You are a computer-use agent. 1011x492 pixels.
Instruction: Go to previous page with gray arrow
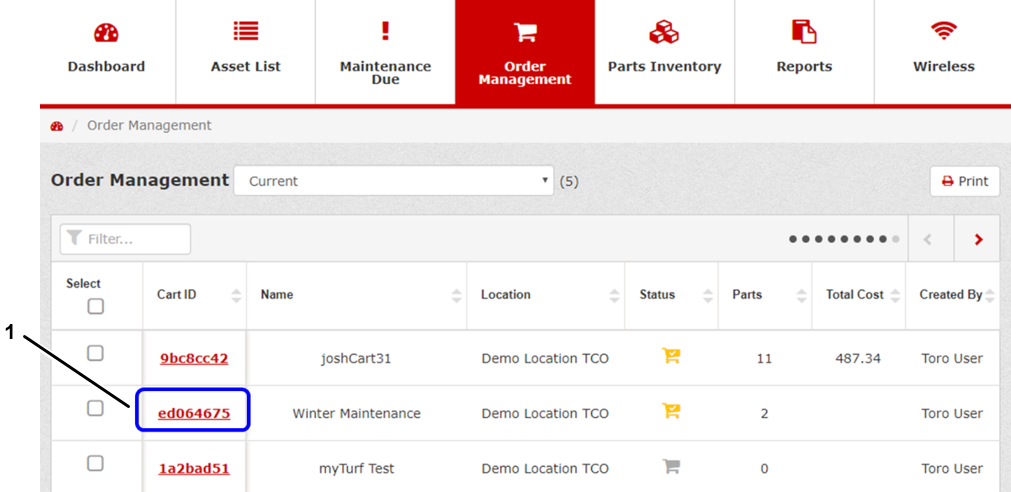pyautogui.click(x=929, y=240)
